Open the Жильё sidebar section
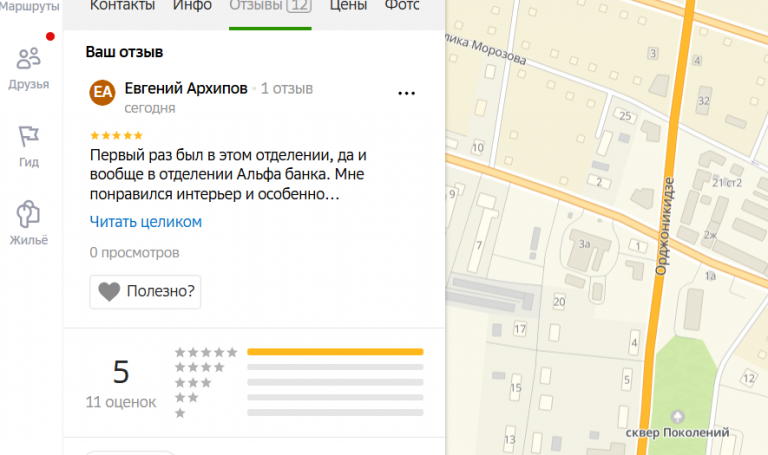The height and width of the screenshot is (455, 768). pyautogui.click(x=28, y=223)
